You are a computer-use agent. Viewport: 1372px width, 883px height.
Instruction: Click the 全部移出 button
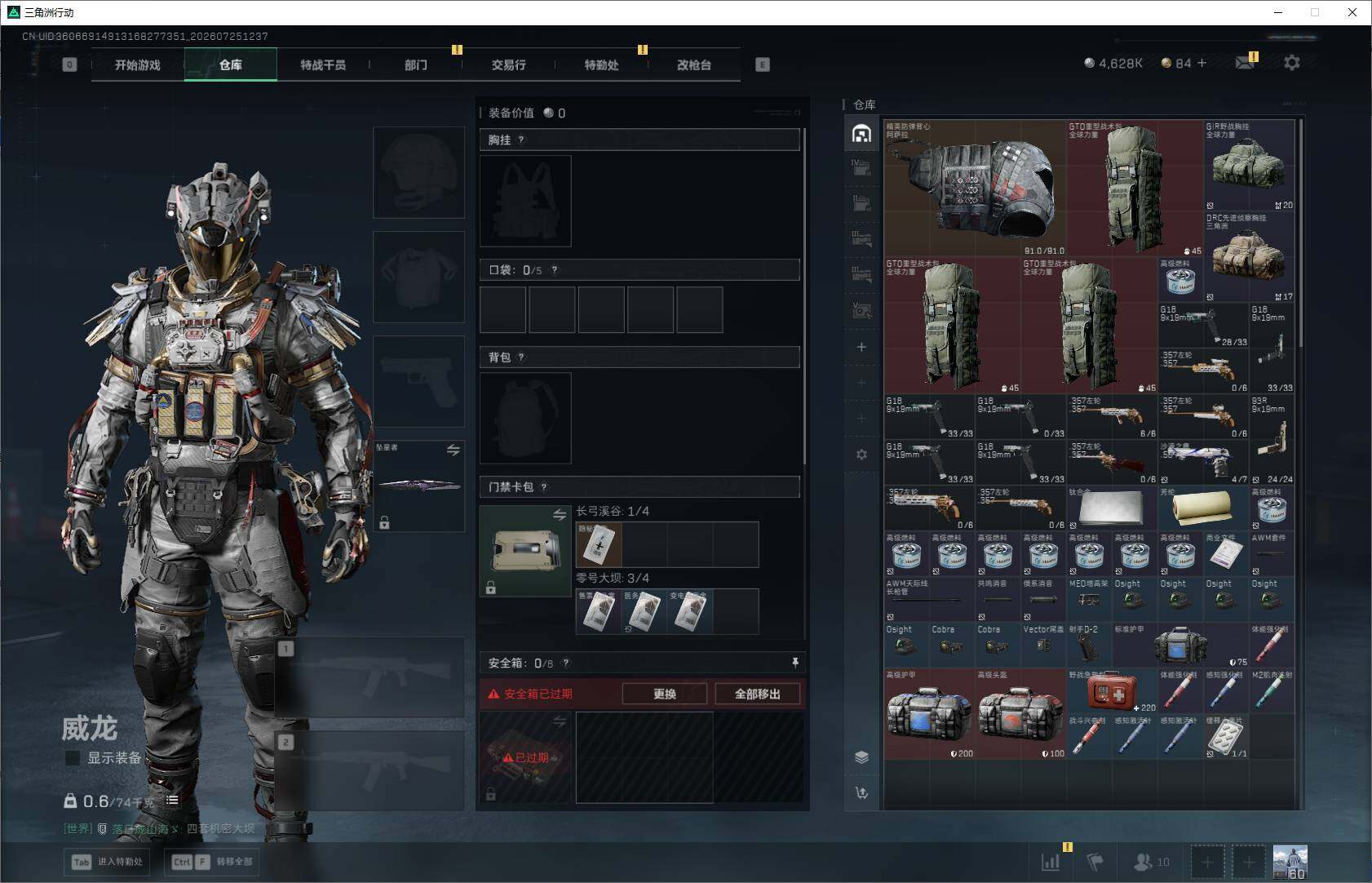[x=757, y=694]
